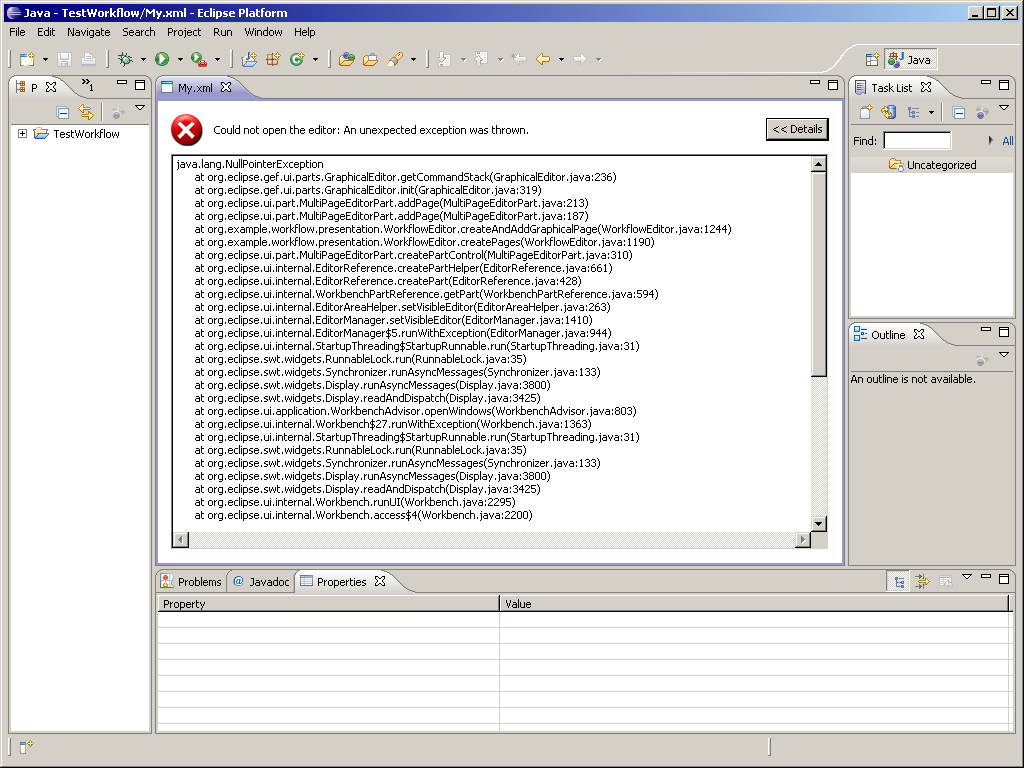Click the All link in Task List
Image resolution: width=1024 pixels, height=768 pixels.
[1007, 141]
